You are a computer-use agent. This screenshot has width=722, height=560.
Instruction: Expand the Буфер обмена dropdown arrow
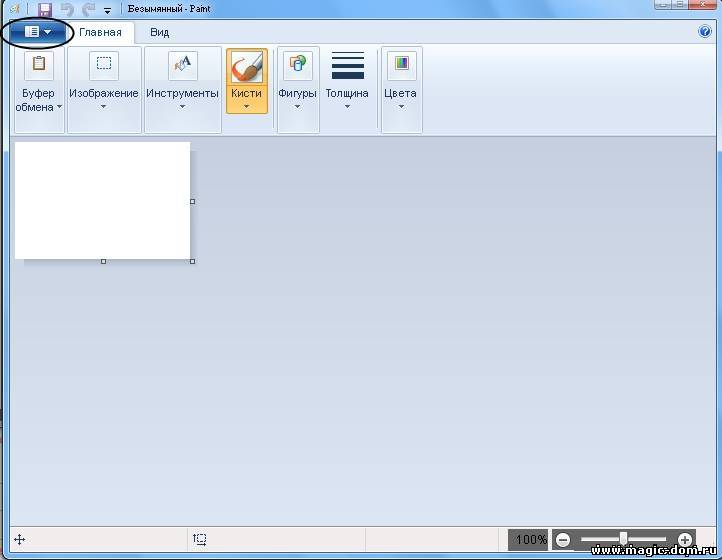(59, 107)
